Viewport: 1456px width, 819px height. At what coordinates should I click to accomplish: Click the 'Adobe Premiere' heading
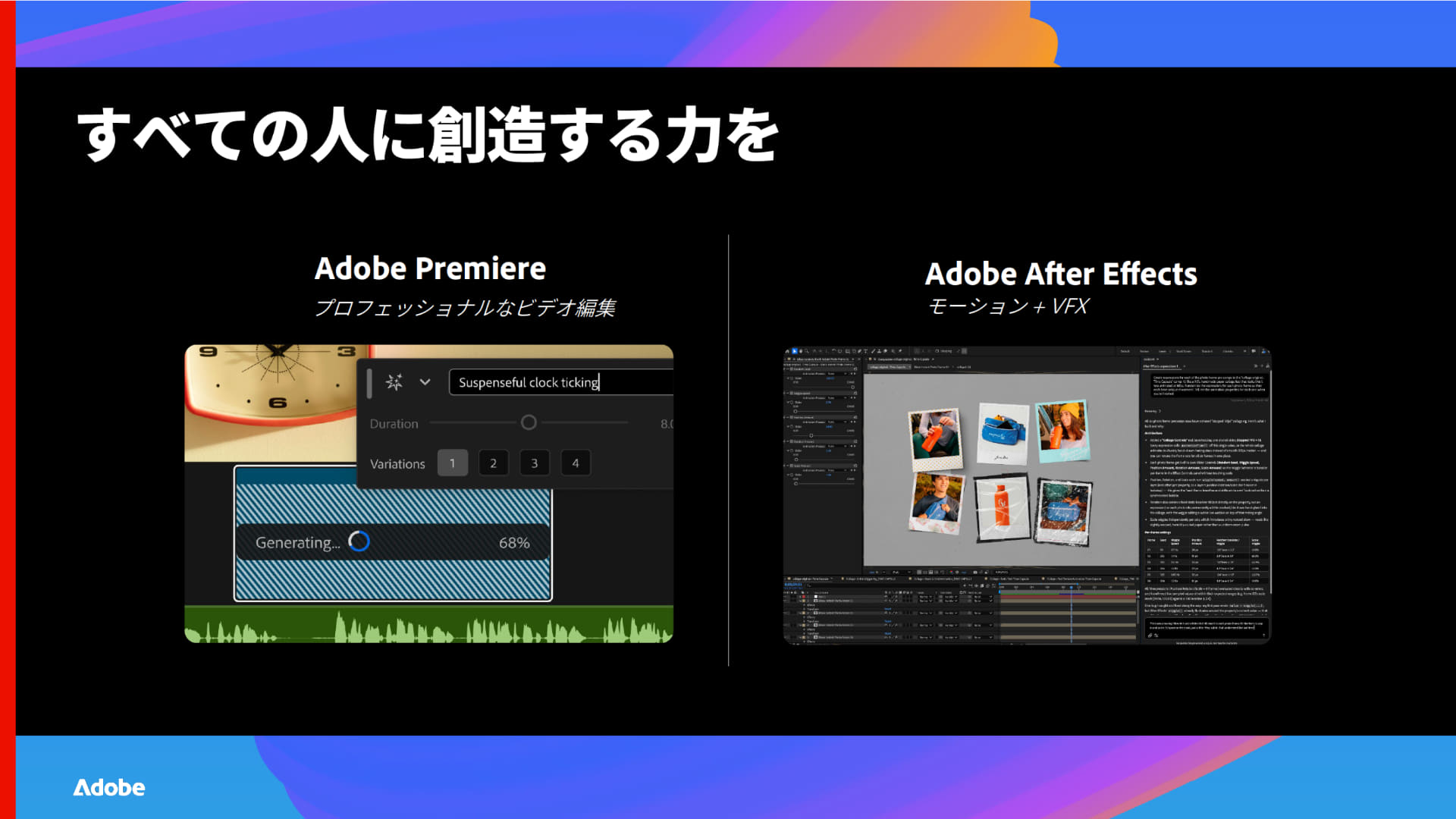(430, 268)
